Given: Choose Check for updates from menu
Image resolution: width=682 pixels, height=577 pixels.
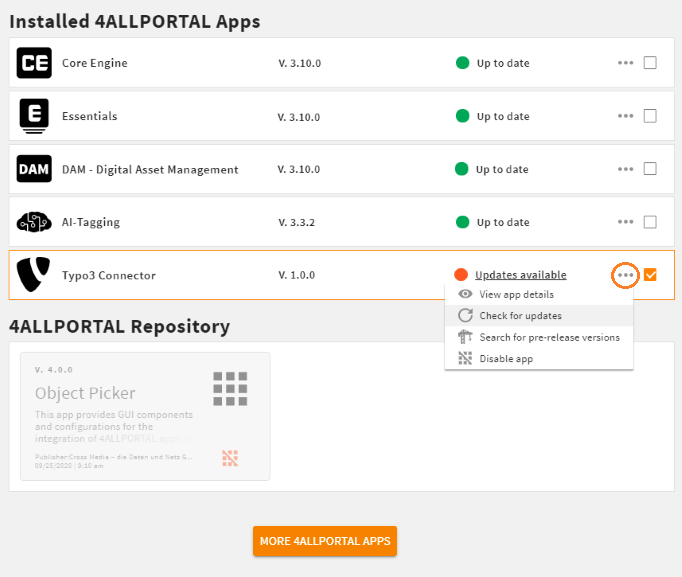Looking at the screenshot, I should point(538,316).
